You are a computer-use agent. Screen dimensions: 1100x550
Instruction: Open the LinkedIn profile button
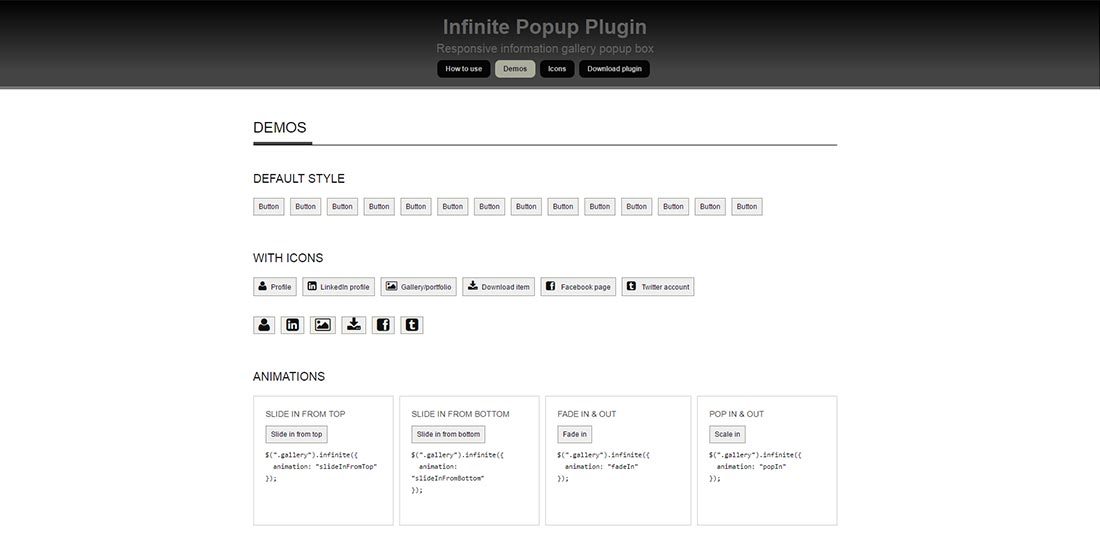point(339,286)
